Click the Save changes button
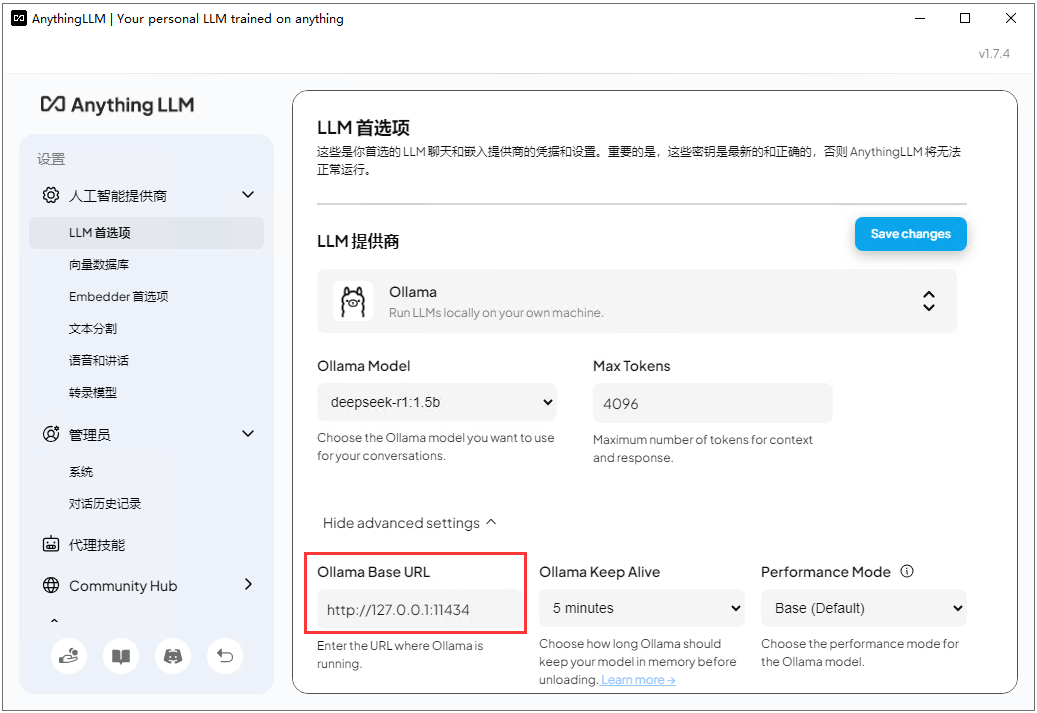 point(910,233)
